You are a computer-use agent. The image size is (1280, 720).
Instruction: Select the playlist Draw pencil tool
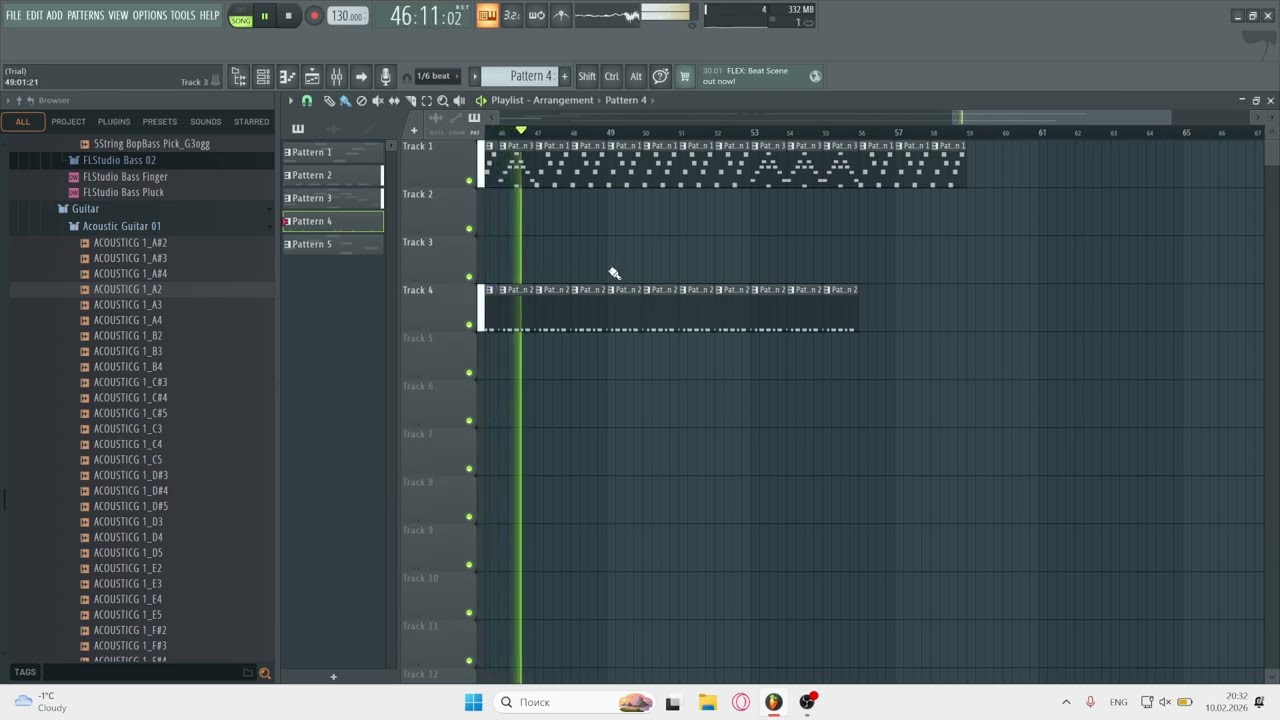pyautogui.click(x=329, y=101)
